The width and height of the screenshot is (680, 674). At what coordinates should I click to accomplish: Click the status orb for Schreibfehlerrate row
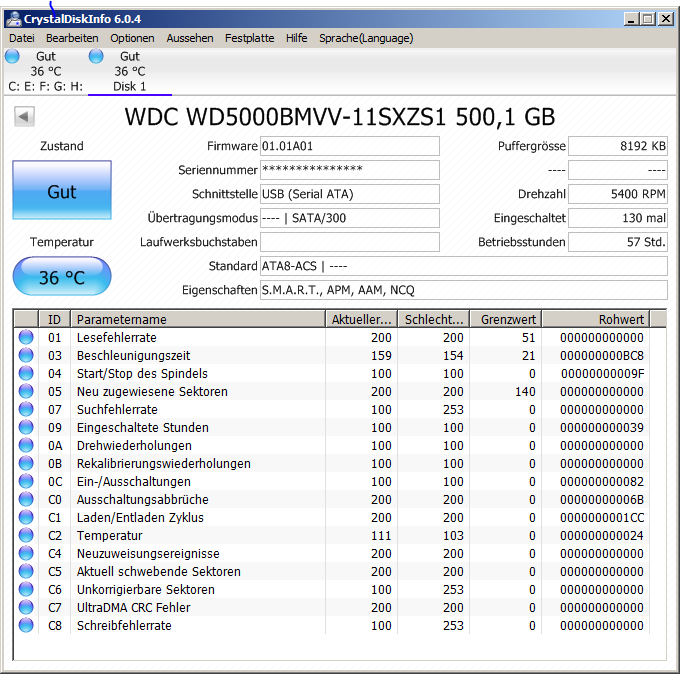point(26,625)
